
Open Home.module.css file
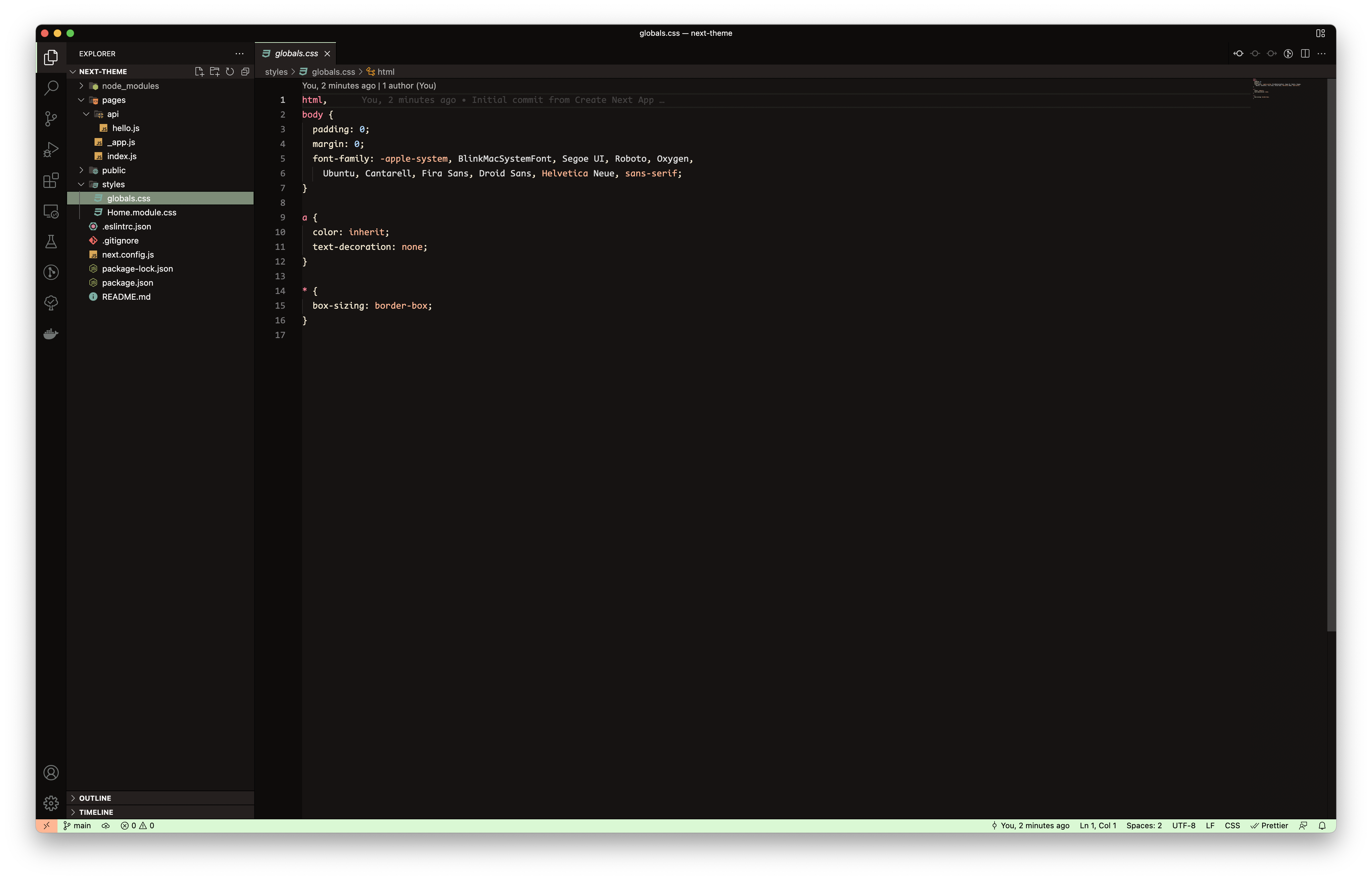coord(141,212)
